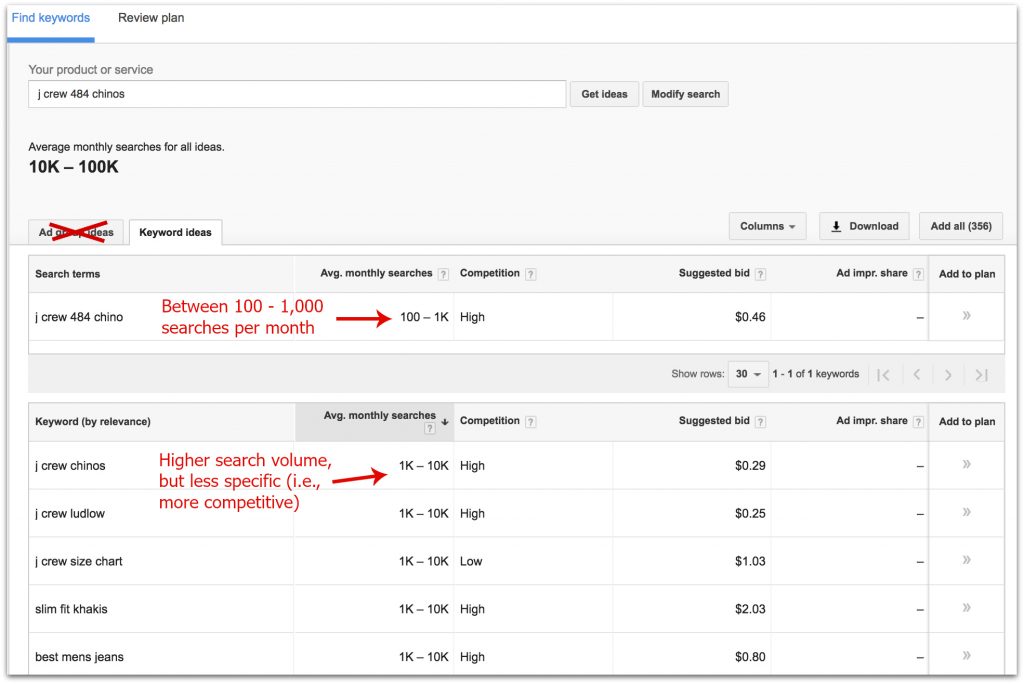Click Add all (356) button
The image size is (1024, 684).
961,226
